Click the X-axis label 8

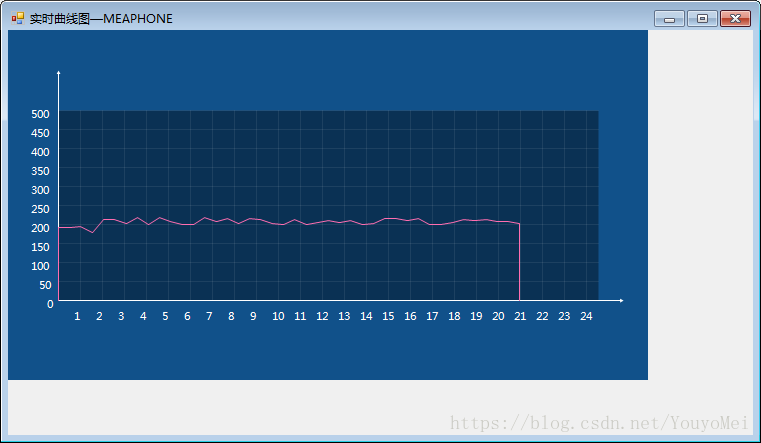pos(231,316)
